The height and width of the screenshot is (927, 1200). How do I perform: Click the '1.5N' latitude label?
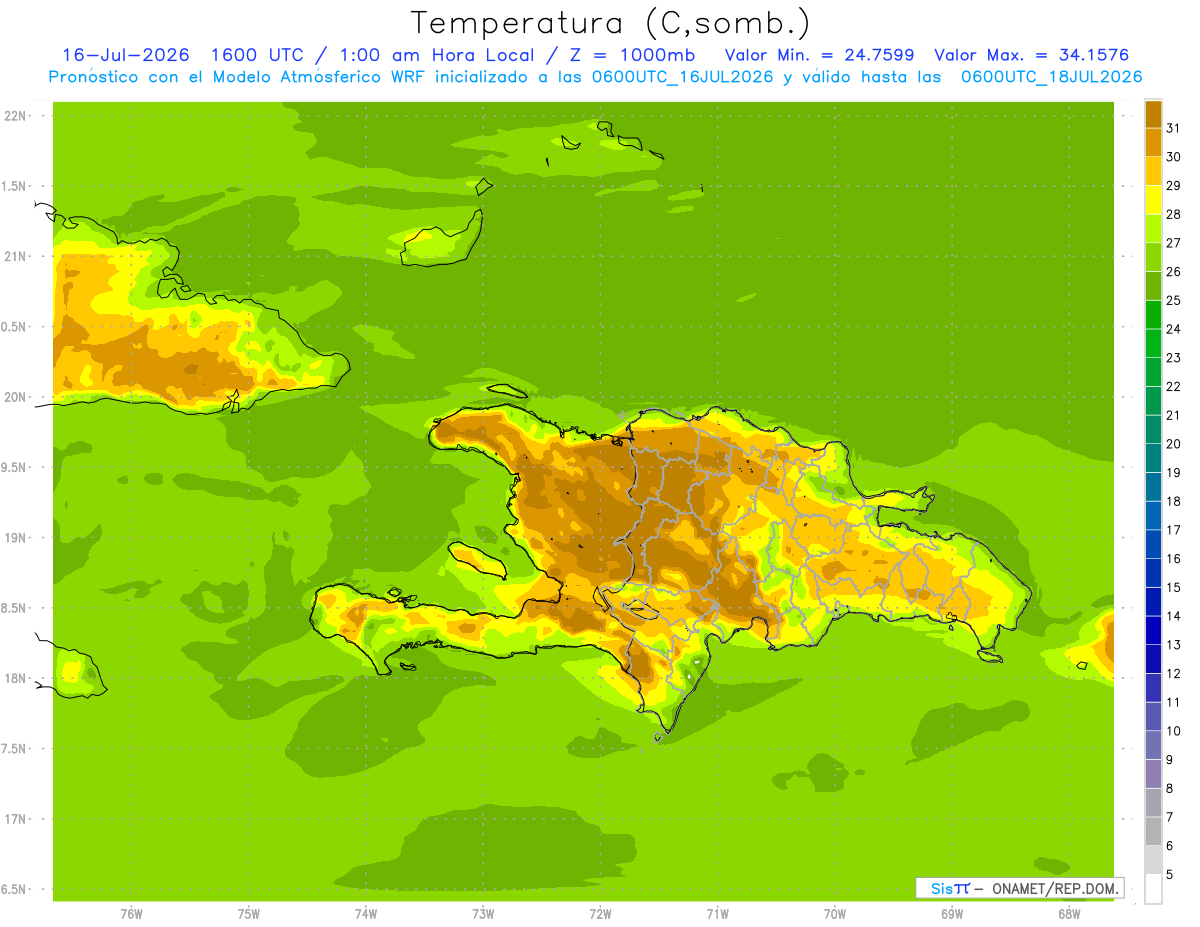(15, 186)
